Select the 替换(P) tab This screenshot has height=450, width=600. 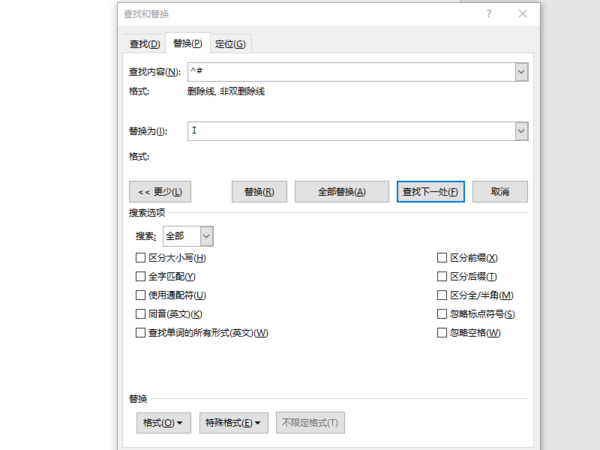(x=188, y=43)
